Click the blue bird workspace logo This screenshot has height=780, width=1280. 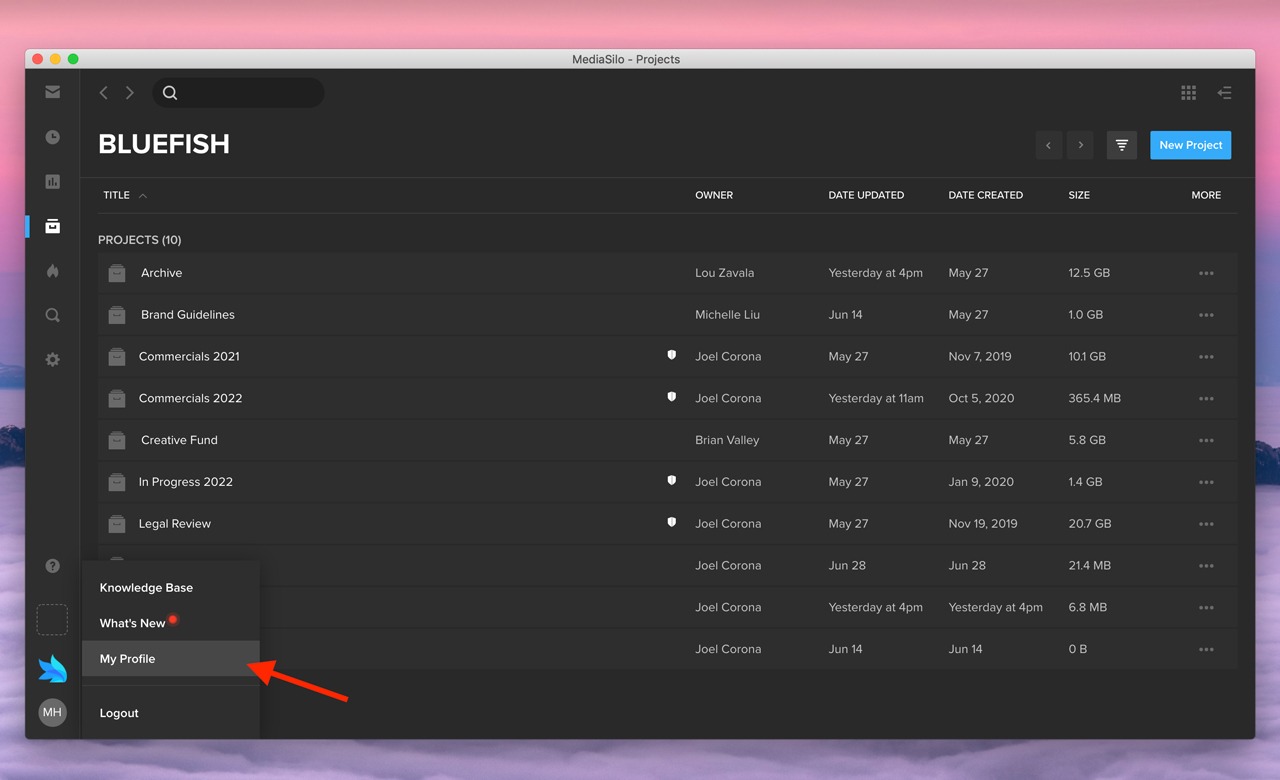tap(53, 669)
